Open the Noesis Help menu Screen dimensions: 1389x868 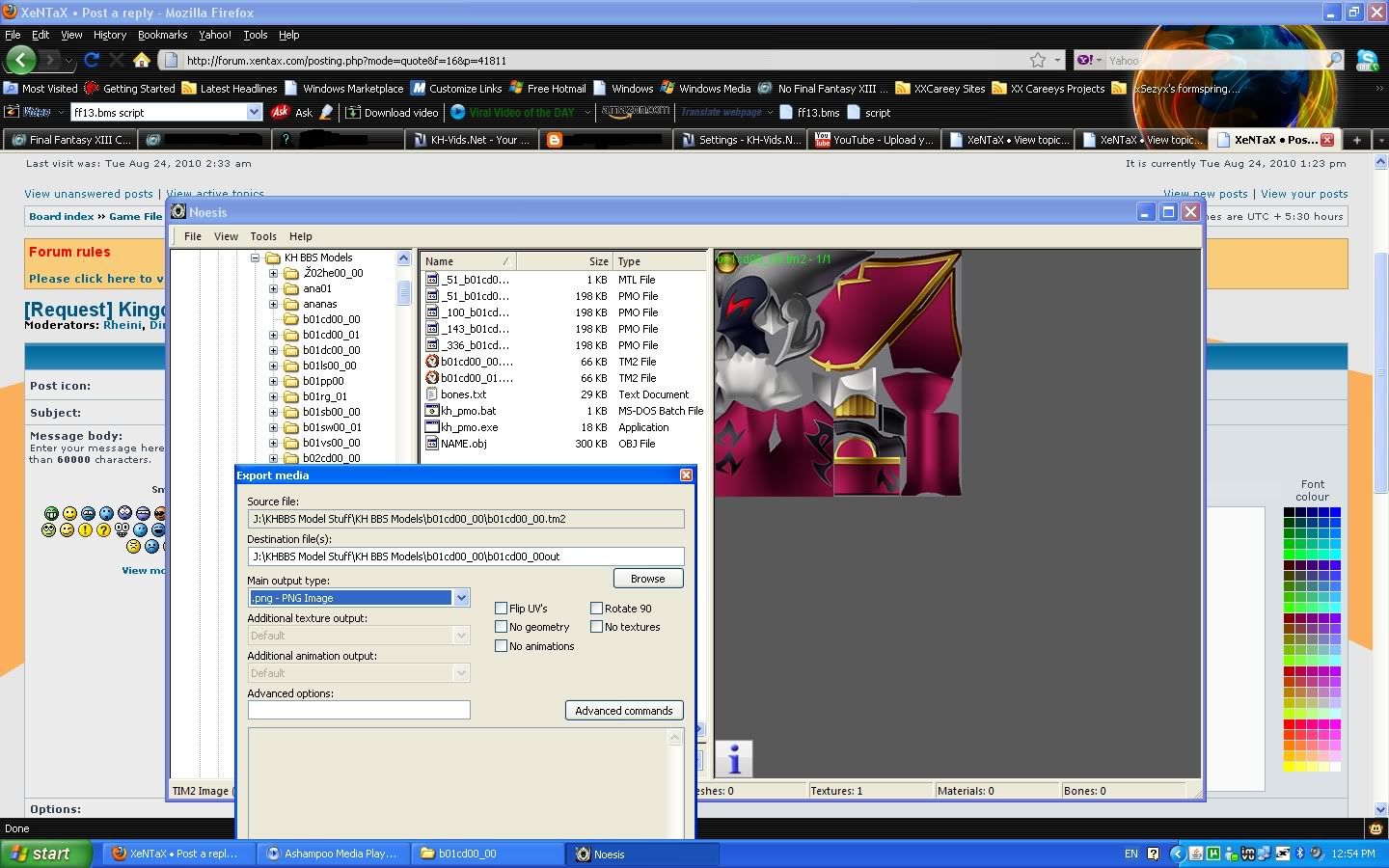point(301,236)
